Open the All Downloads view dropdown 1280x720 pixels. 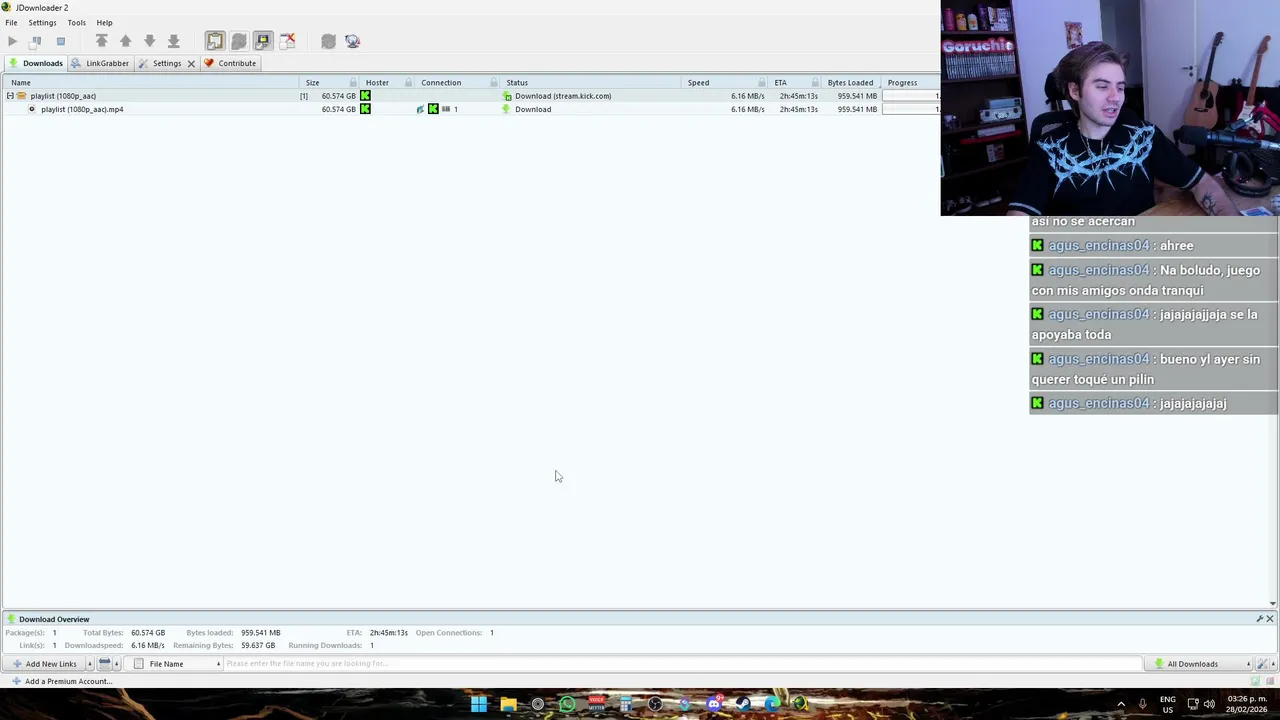(1198, 664)
